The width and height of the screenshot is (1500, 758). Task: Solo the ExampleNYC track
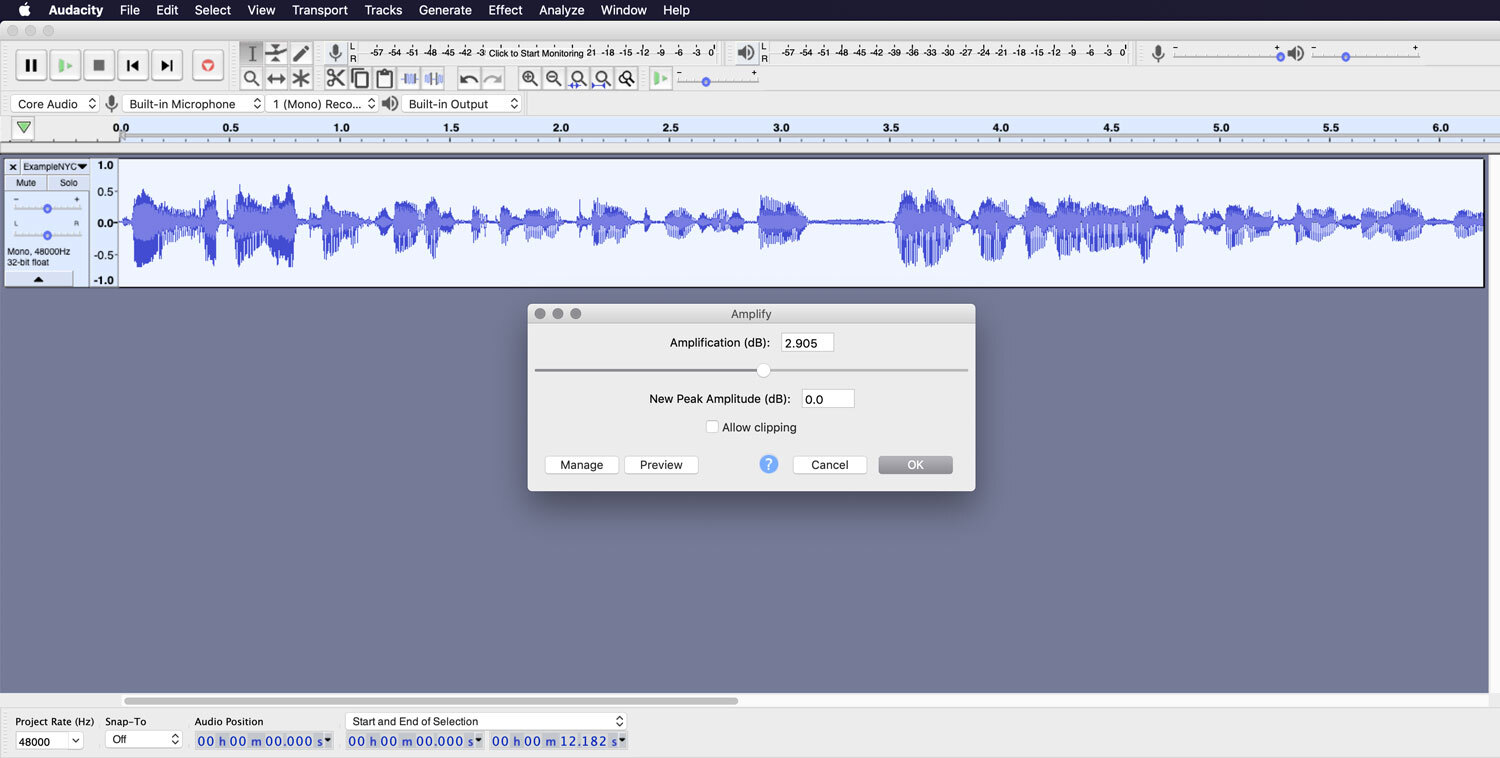click(x=68, y=183)
